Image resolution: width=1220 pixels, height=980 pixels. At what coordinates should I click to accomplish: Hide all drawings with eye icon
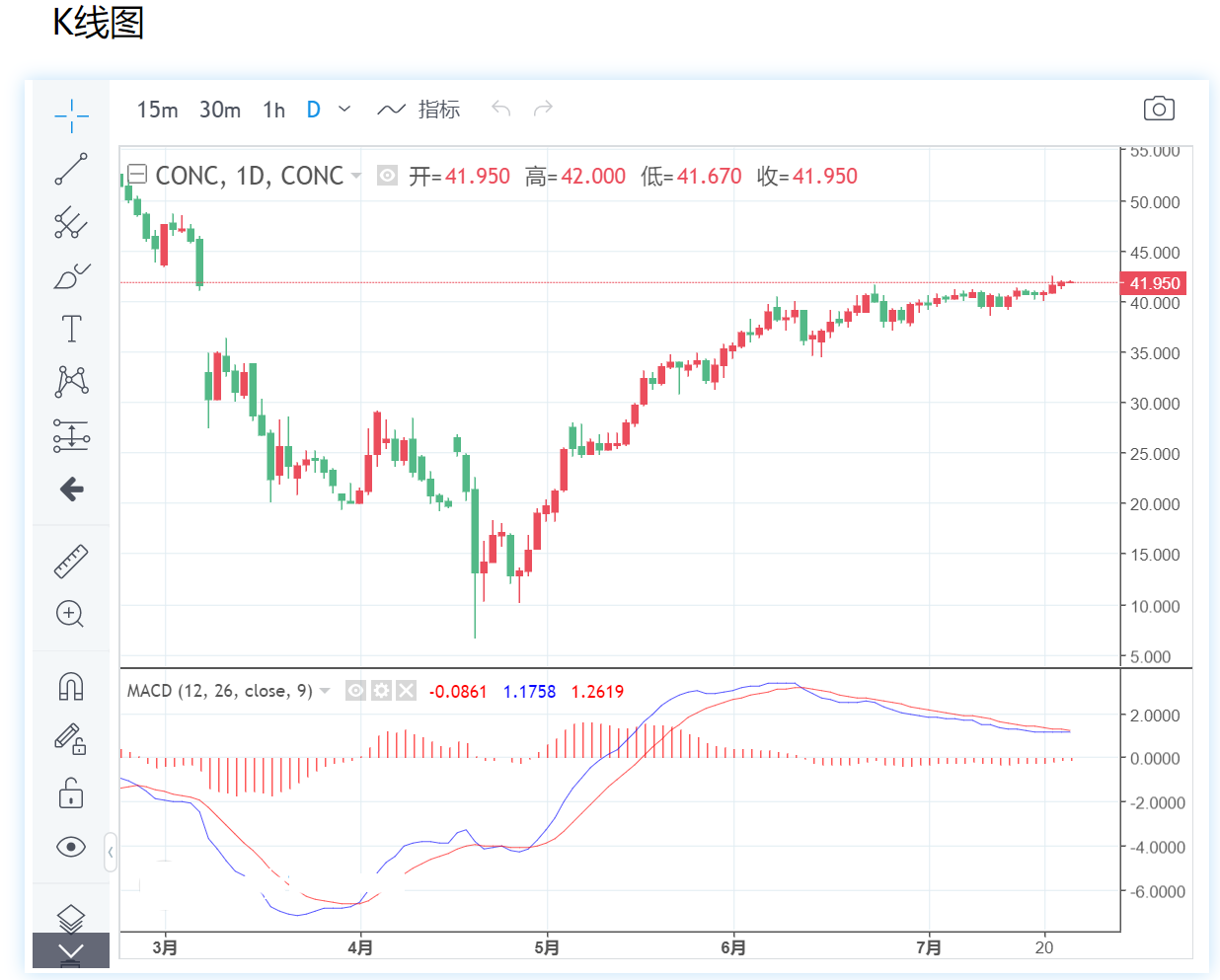pos(71,847)
